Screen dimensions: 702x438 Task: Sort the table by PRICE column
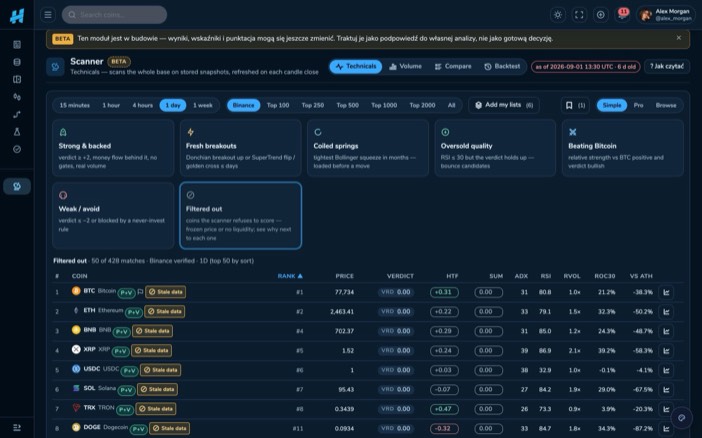(x=344, y=276)
